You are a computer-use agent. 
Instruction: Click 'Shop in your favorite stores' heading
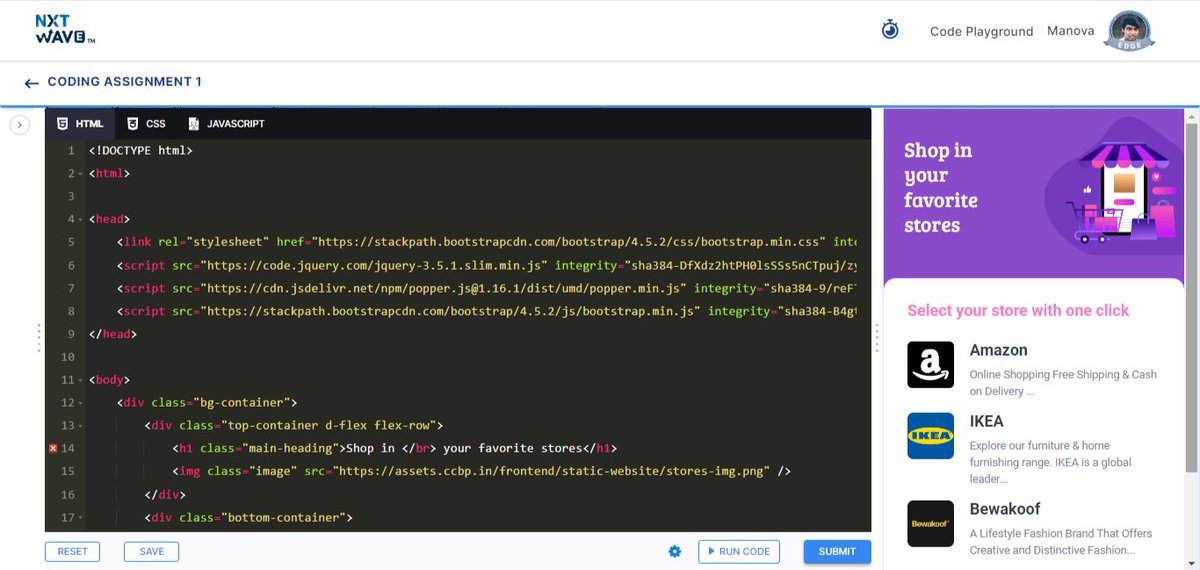pyautogui.click(x=940, y=188)
